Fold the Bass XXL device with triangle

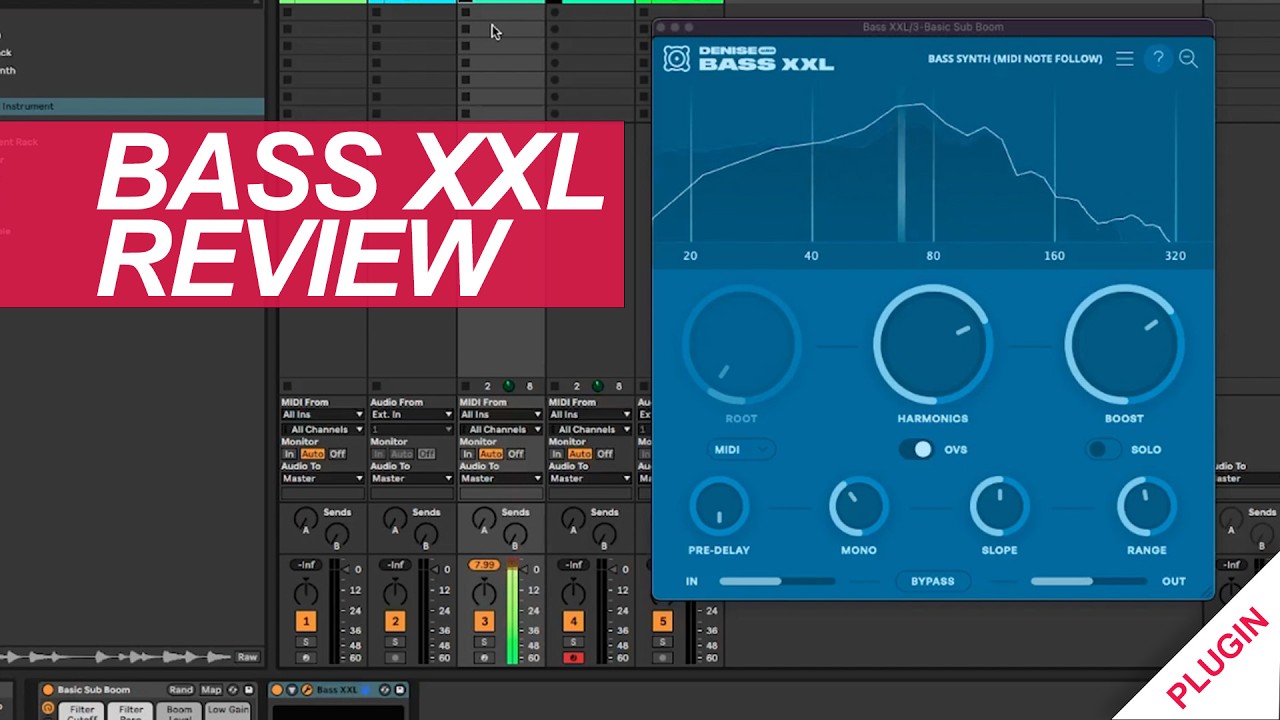pyautogui.click(x=292, y=690)
